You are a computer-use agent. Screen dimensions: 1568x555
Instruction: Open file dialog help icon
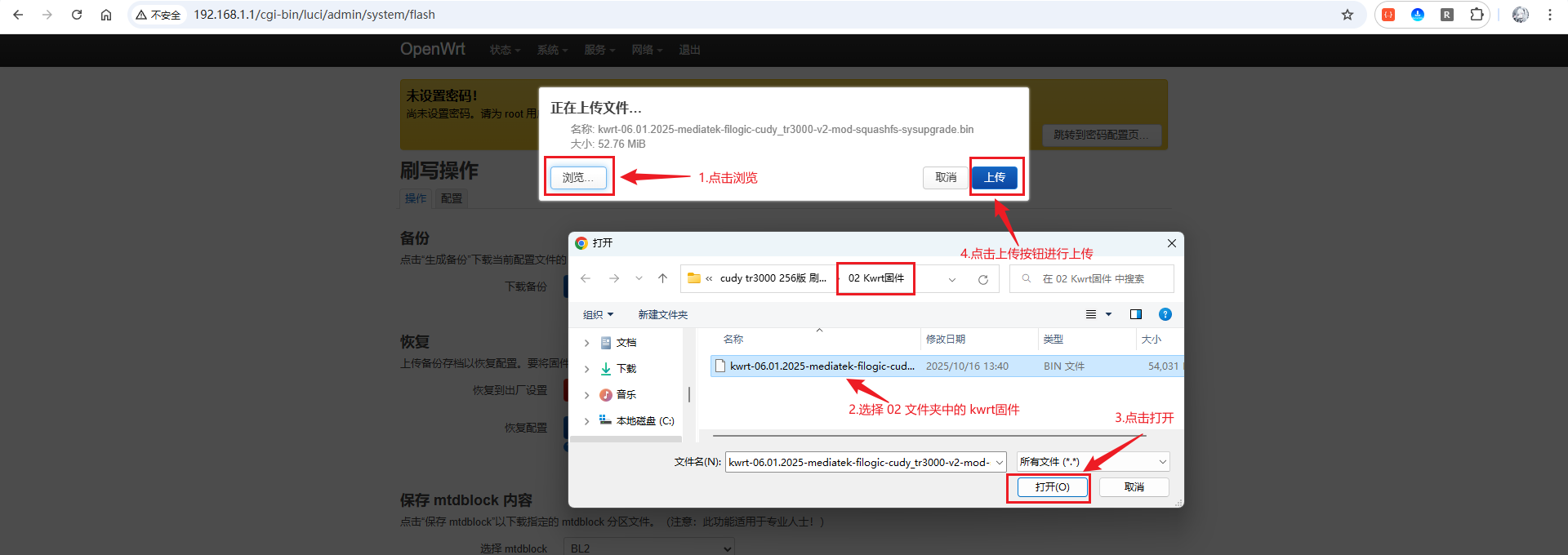[x=1165, y=314]
